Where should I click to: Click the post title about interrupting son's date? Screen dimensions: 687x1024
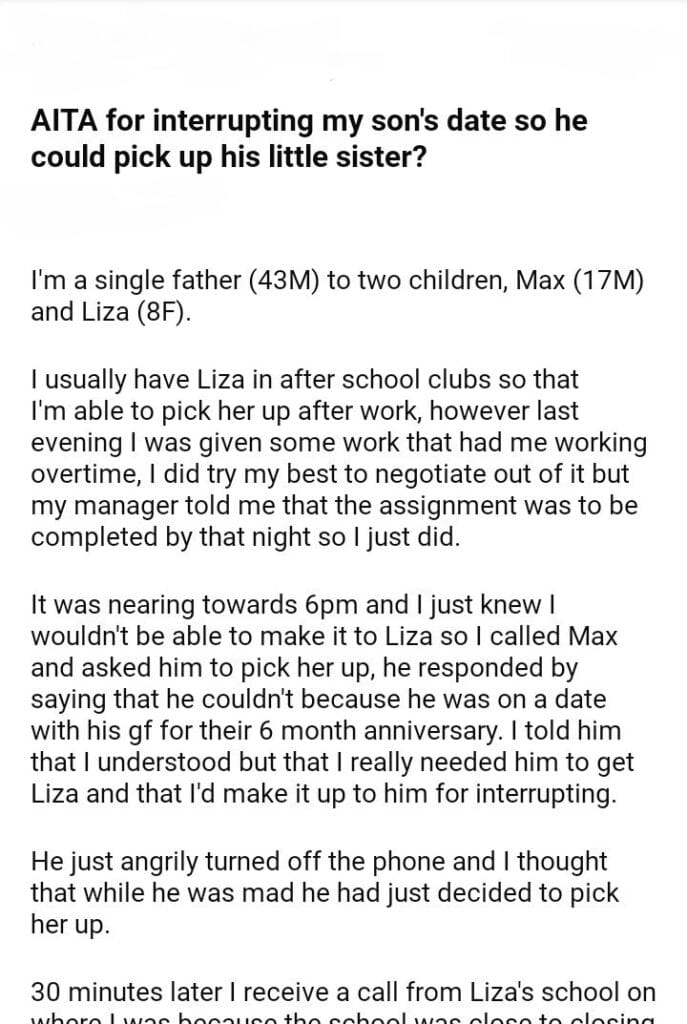pos(309,140)
